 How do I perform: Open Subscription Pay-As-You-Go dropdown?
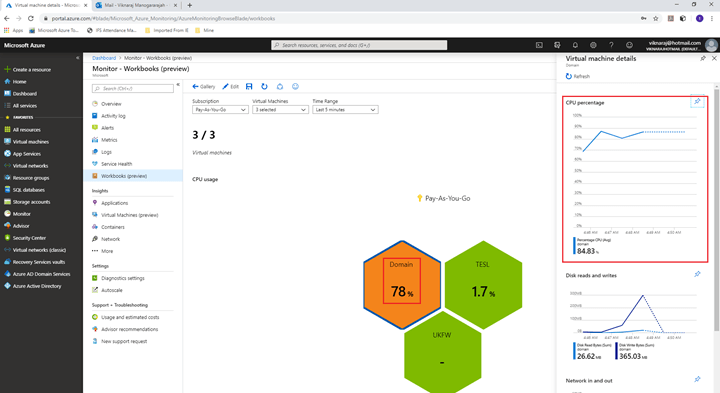tap(220, 110)
